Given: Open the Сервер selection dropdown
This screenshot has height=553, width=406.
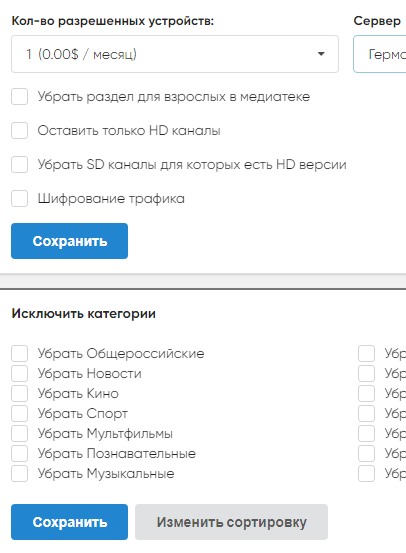Looking at the screenshot, I should 380,54.
